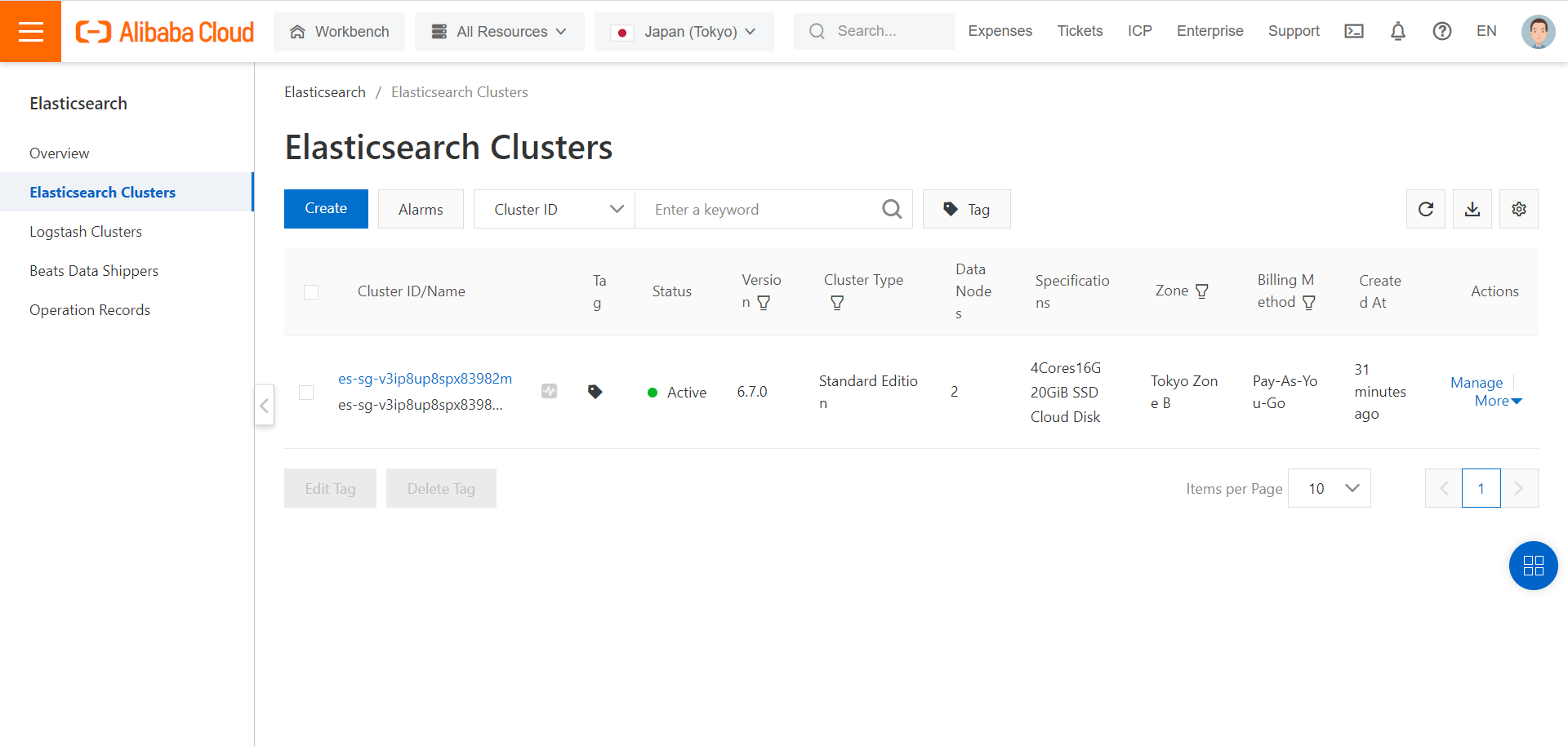Open the help question mark icon
The image size is (1568, 746).
[x=1442, y=31]
